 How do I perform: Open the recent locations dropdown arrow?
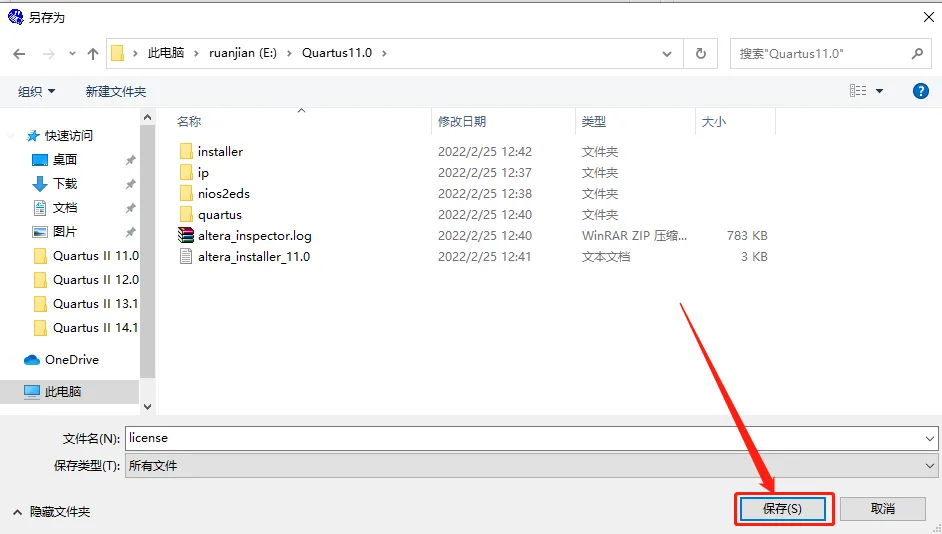[x=72, y=53]
